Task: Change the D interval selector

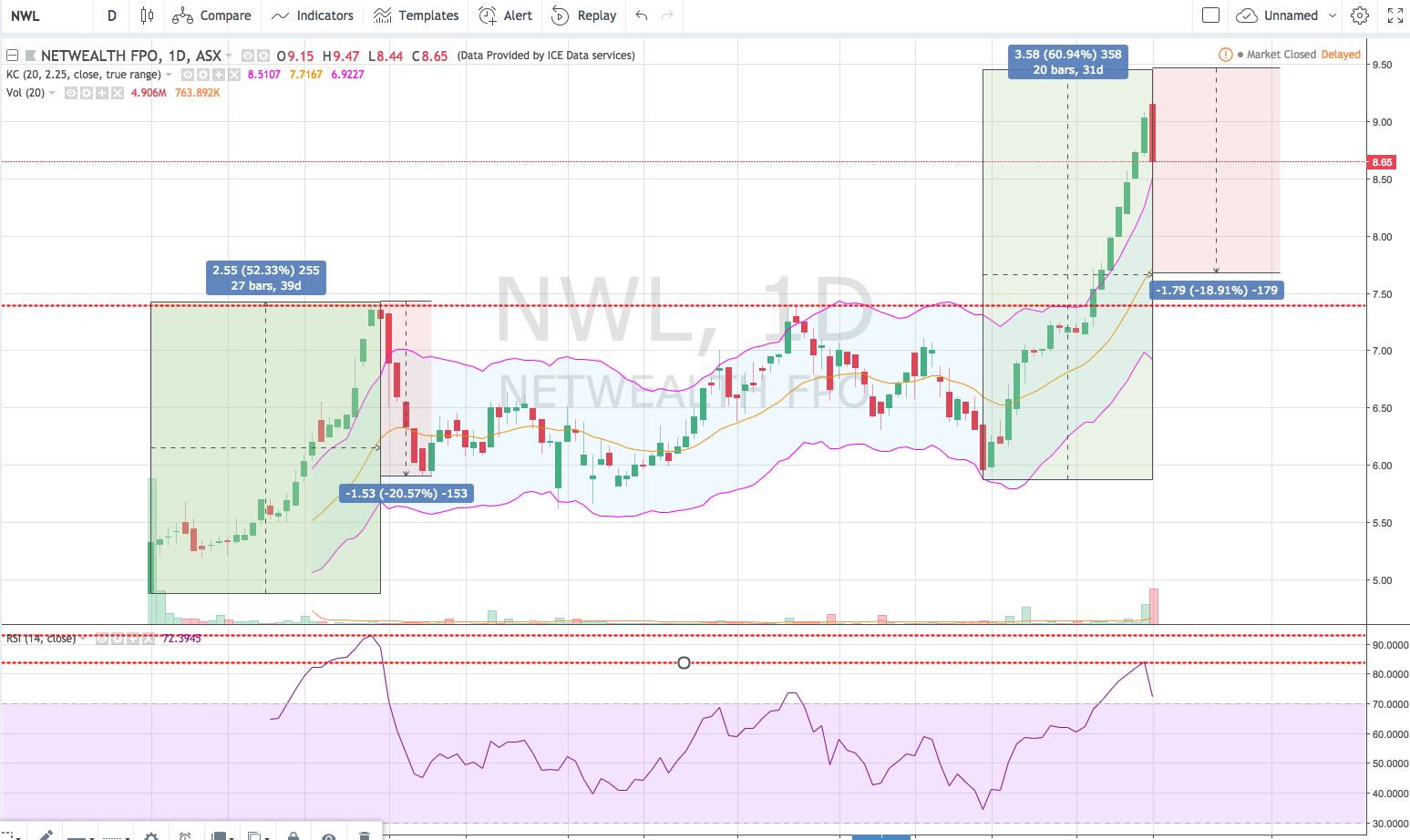Action: click(x=111, y=15)
